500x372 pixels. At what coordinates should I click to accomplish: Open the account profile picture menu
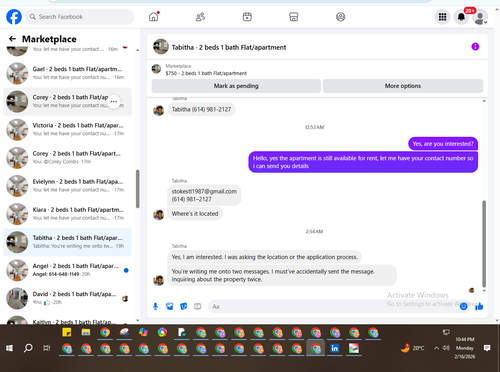pos(480,17)
